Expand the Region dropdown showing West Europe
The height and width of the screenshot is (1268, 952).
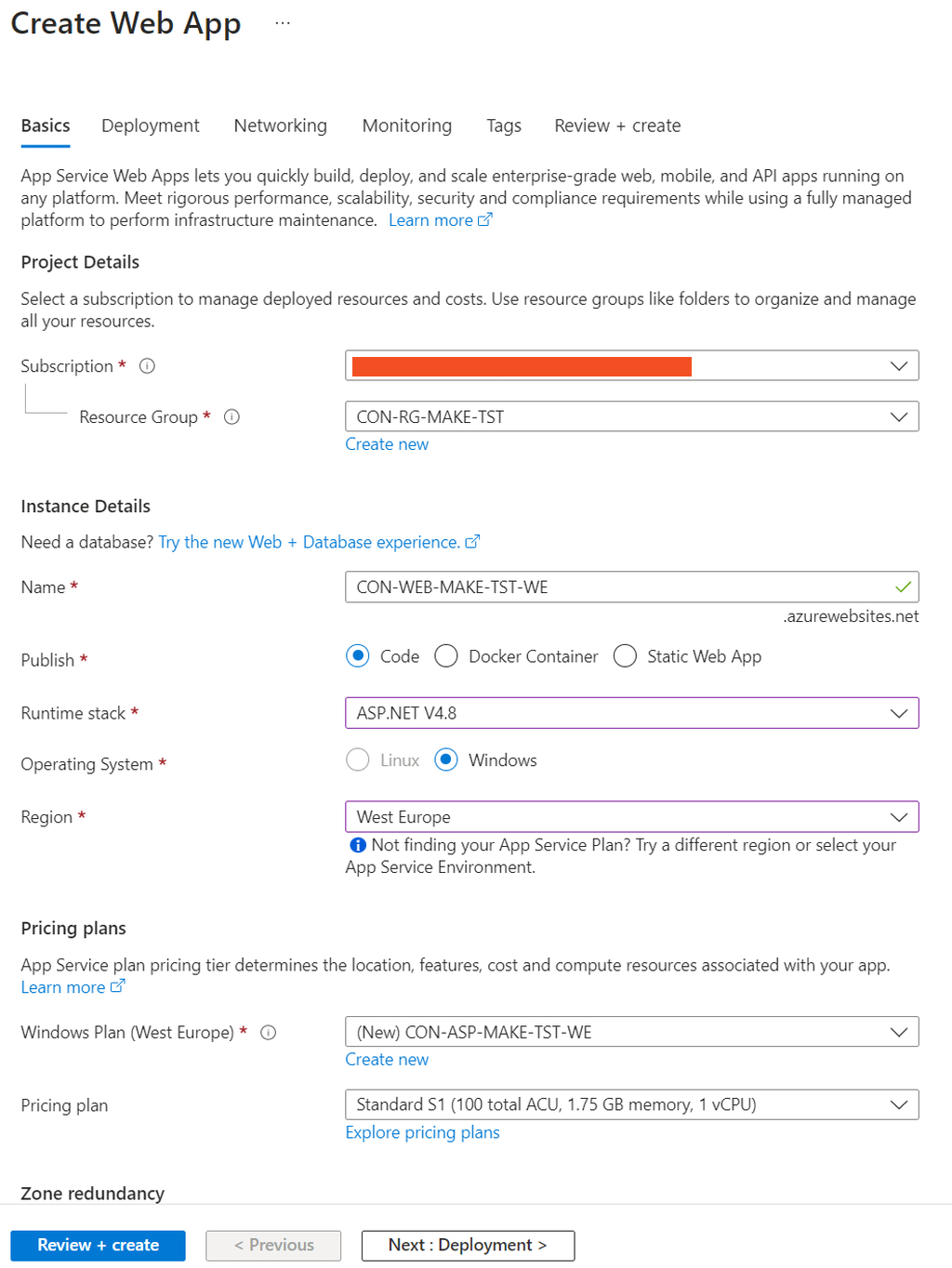631,817
